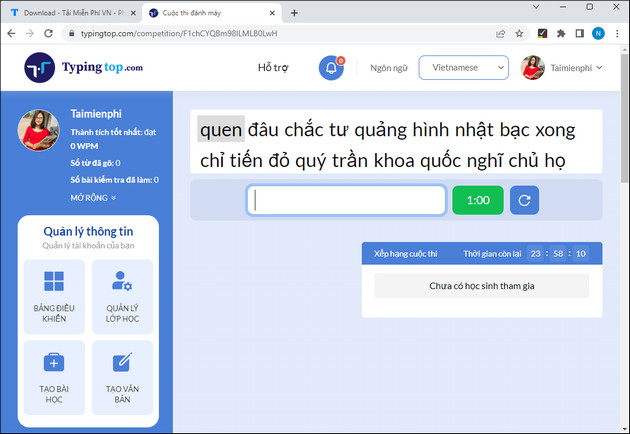Click the 1:00 timer button
This screenshot has height=434, width=630.
pos(478,200)
